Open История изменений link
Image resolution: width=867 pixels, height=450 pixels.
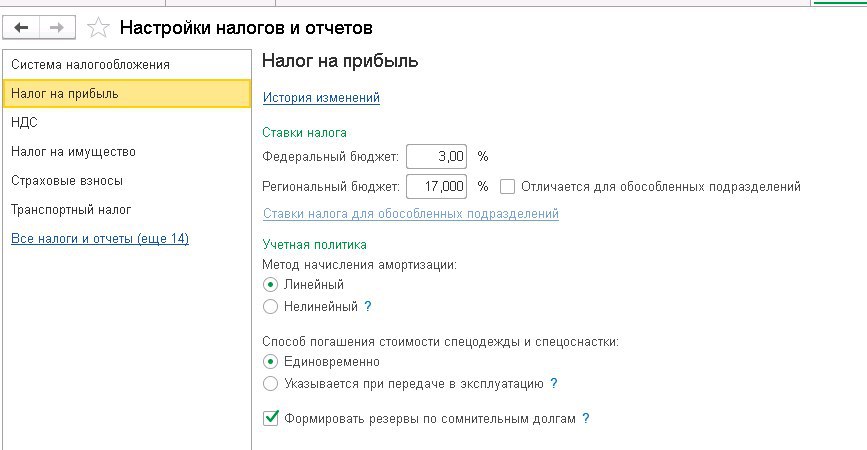321,98
